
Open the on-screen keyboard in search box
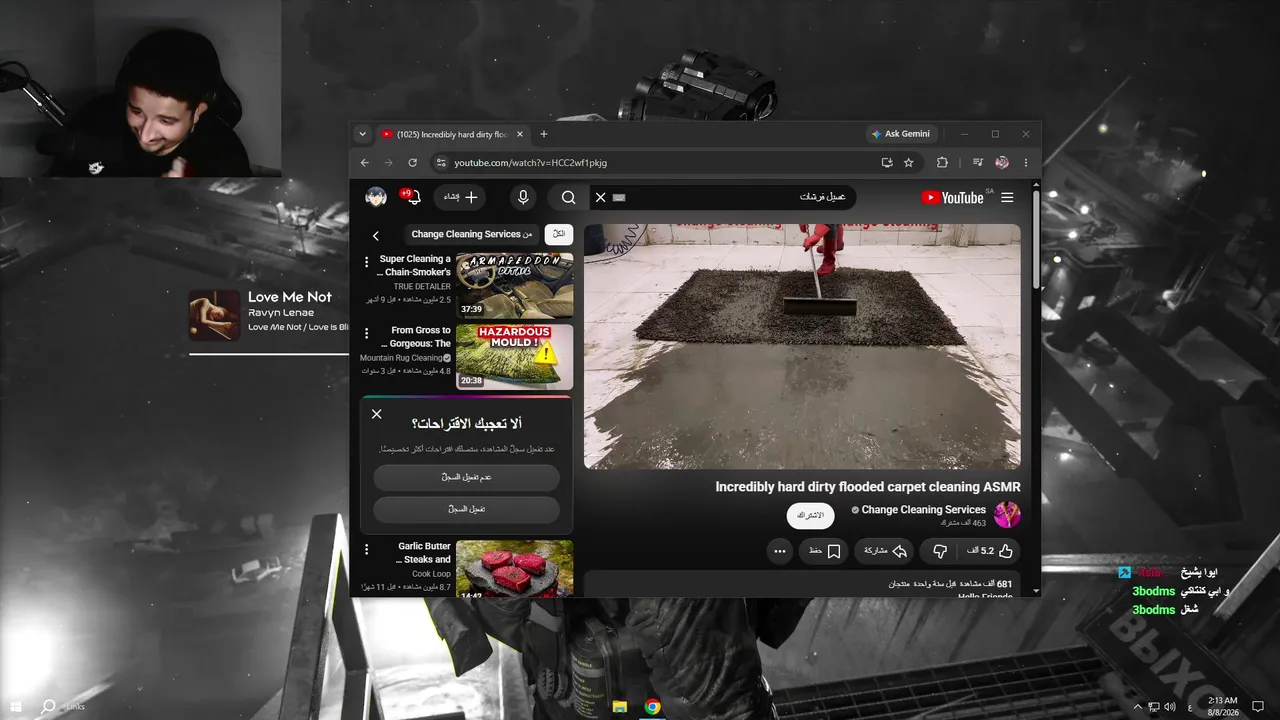pyautogui.click(x=618, y=198)
